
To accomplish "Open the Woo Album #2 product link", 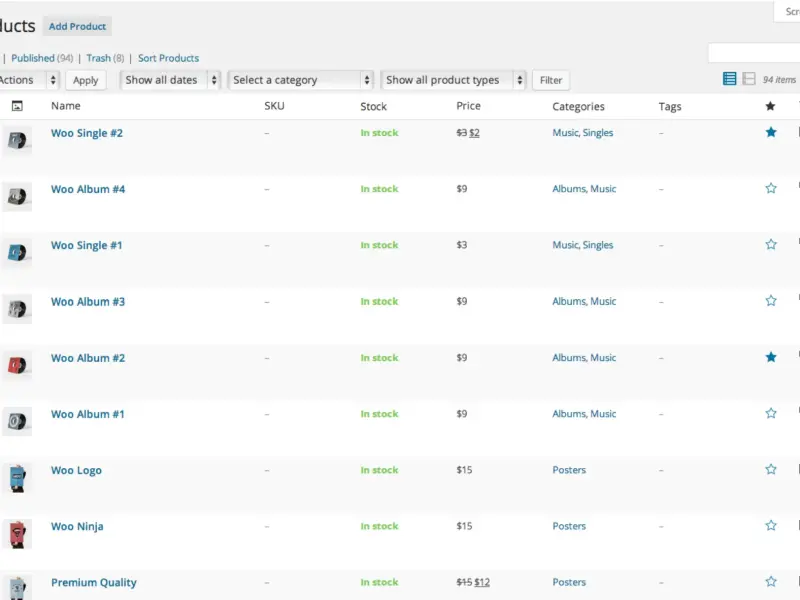I will click(88, 358).
